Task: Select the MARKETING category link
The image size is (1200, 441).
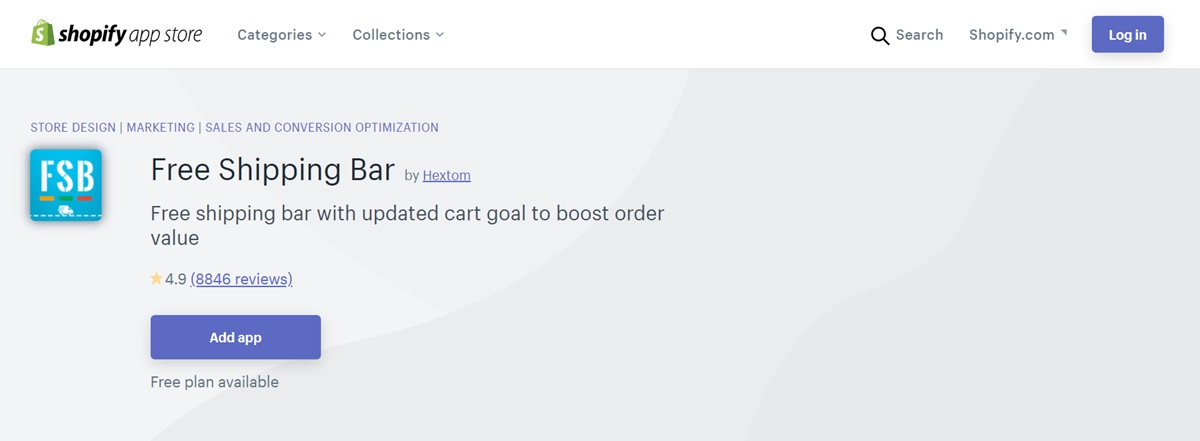Action: pos(161,128)
